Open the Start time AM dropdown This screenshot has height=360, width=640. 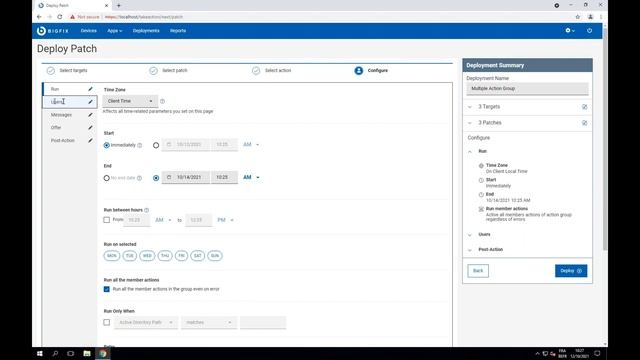(x=251, y=144)
